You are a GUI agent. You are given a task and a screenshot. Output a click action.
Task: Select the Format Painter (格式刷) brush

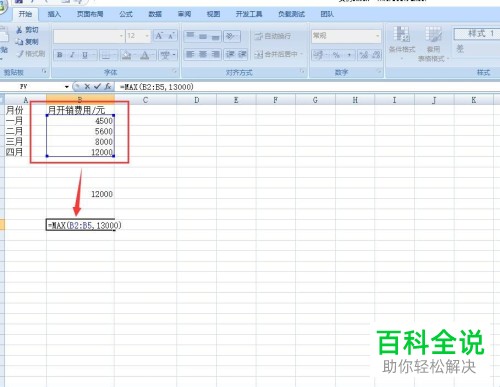point(31,54)
